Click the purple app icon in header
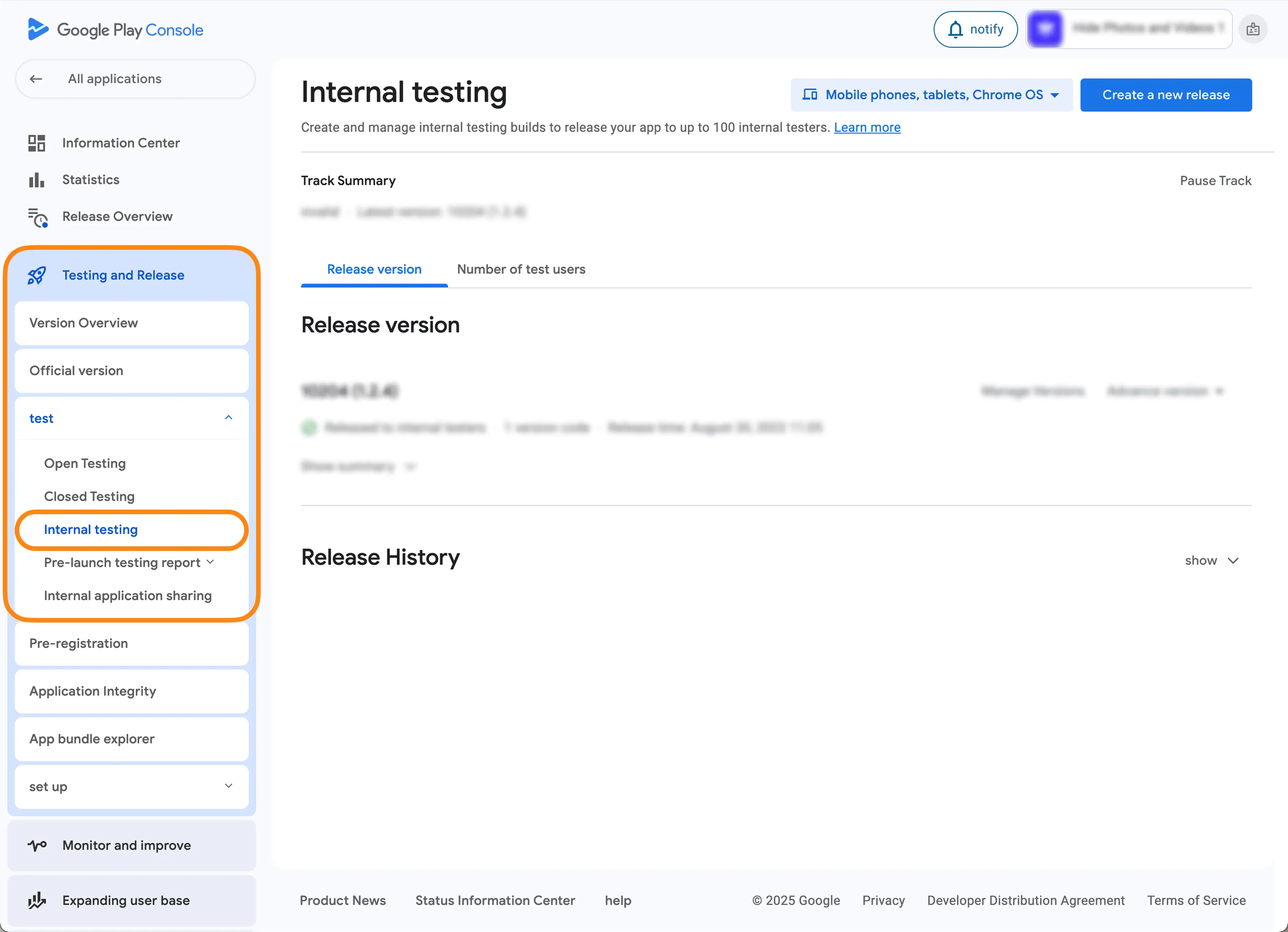1288x932 pixels. [x=1046, y=29]
